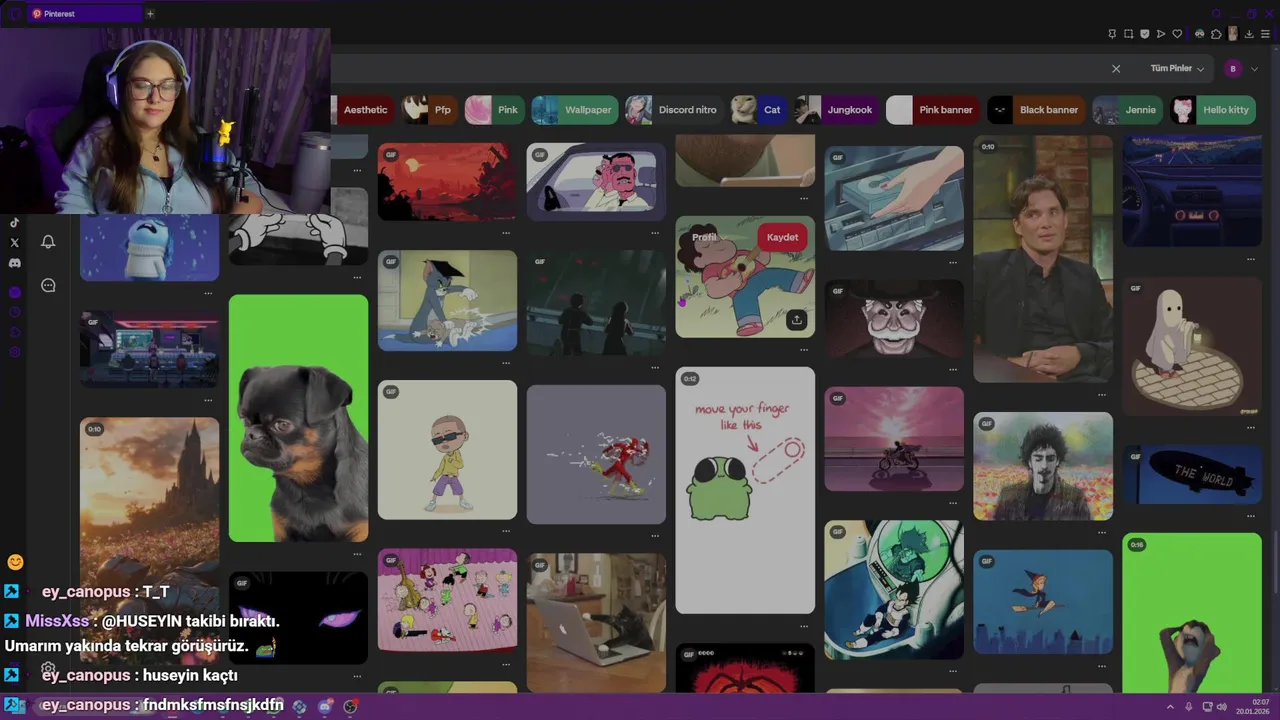Image resolution: width=1280 pixels, height=720 pixels.
Task: Open the Flash running GIF pin
Action: 596,454
